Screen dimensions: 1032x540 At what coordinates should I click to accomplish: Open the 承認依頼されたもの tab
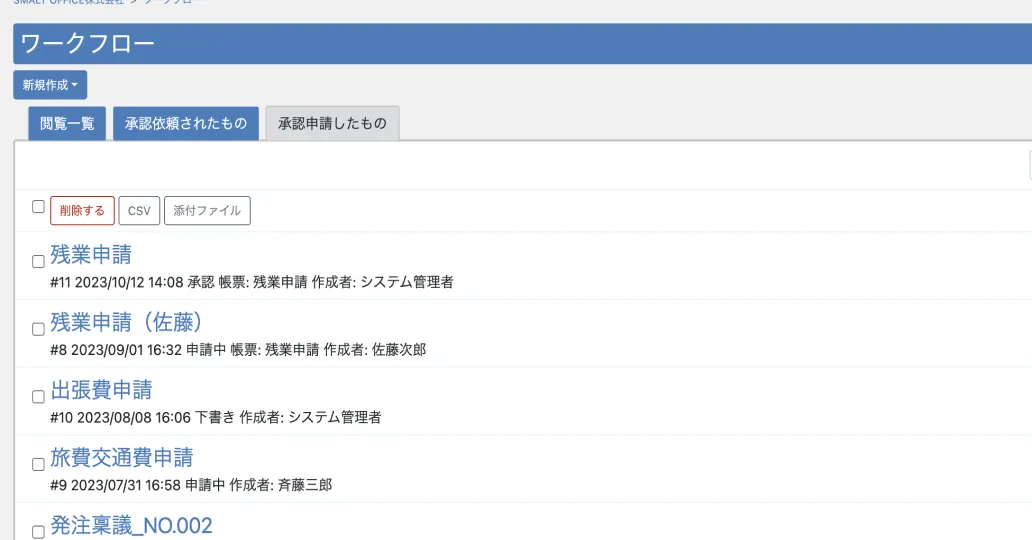pyautogui.click(x=185, y=124)
